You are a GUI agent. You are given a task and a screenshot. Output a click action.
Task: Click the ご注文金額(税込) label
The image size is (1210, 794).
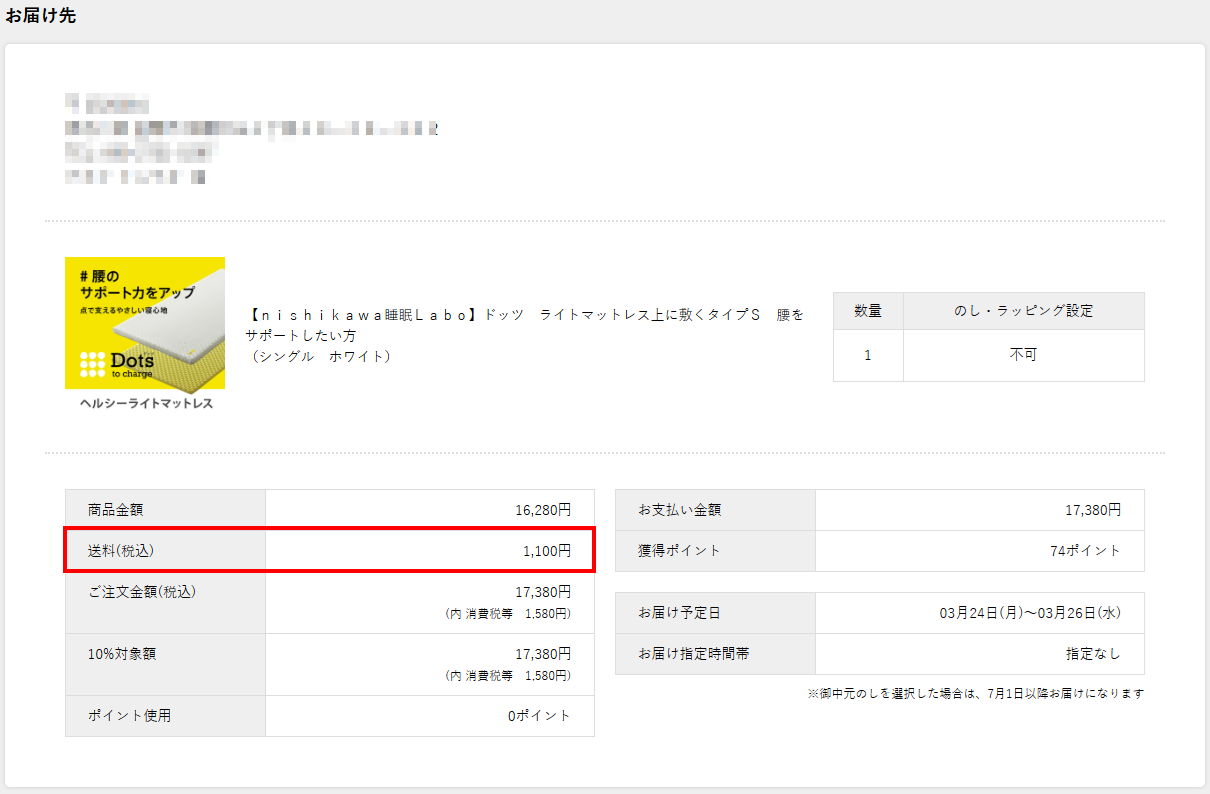(142, 591)
